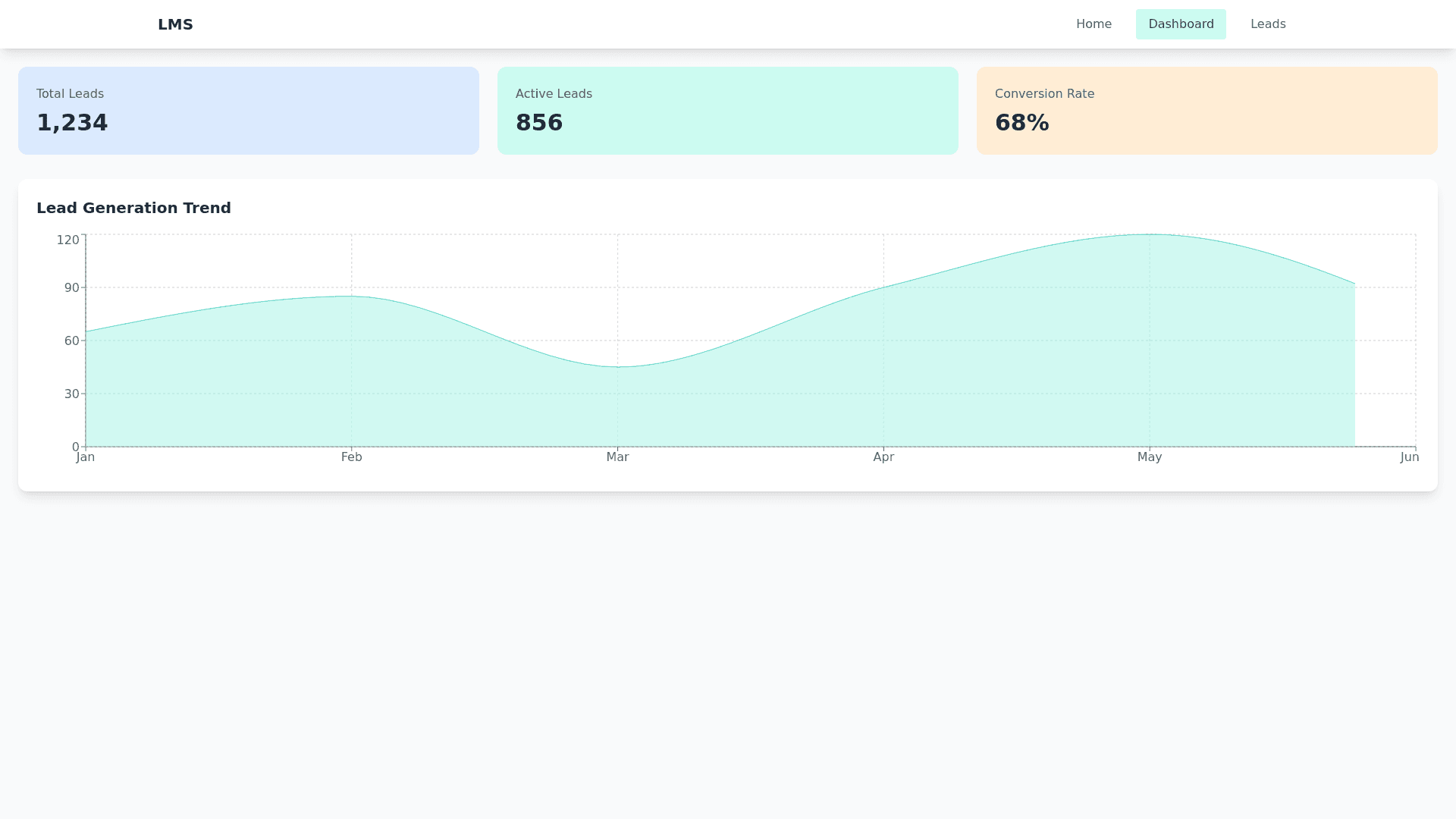Click the Jan label on x-axis
Image resolution: width=1456 pixels, height=819 pixels.
pyautogui.click(x=86, y=457)
